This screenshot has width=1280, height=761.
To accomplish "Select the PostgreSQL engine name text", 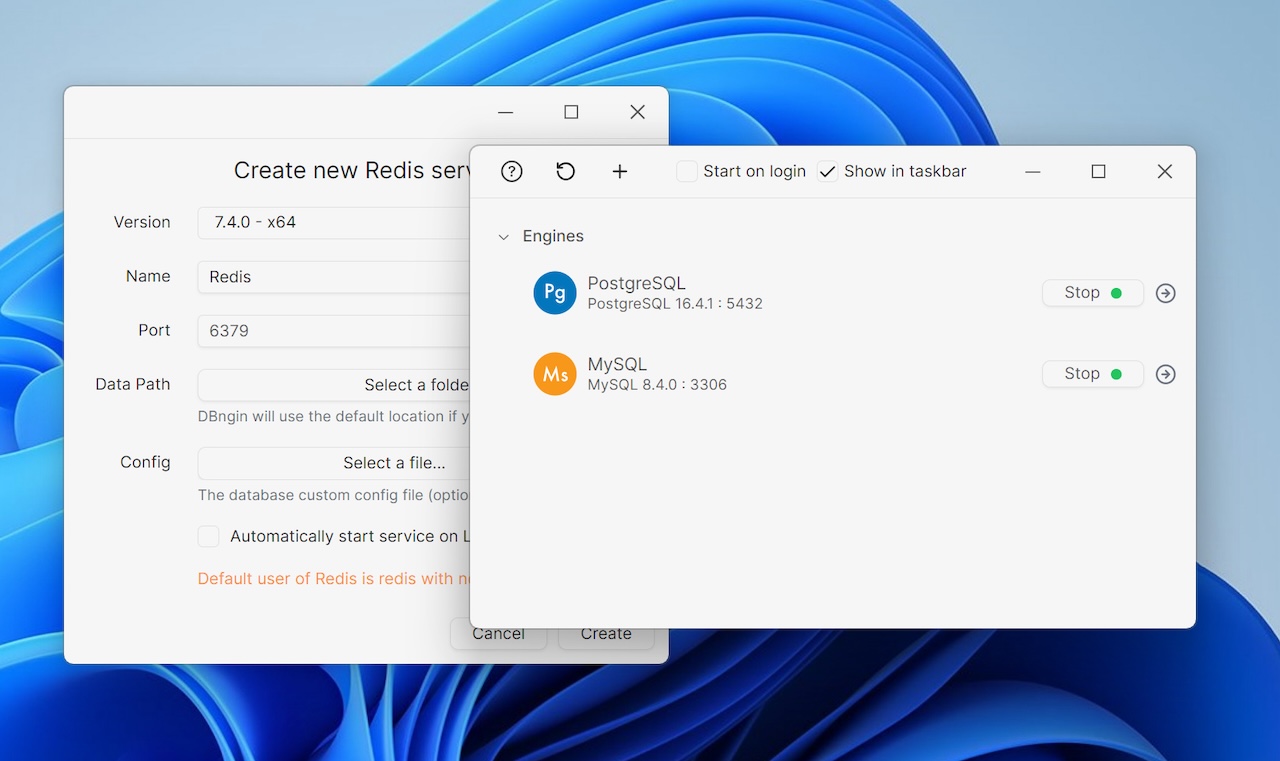I will (636, 283).
